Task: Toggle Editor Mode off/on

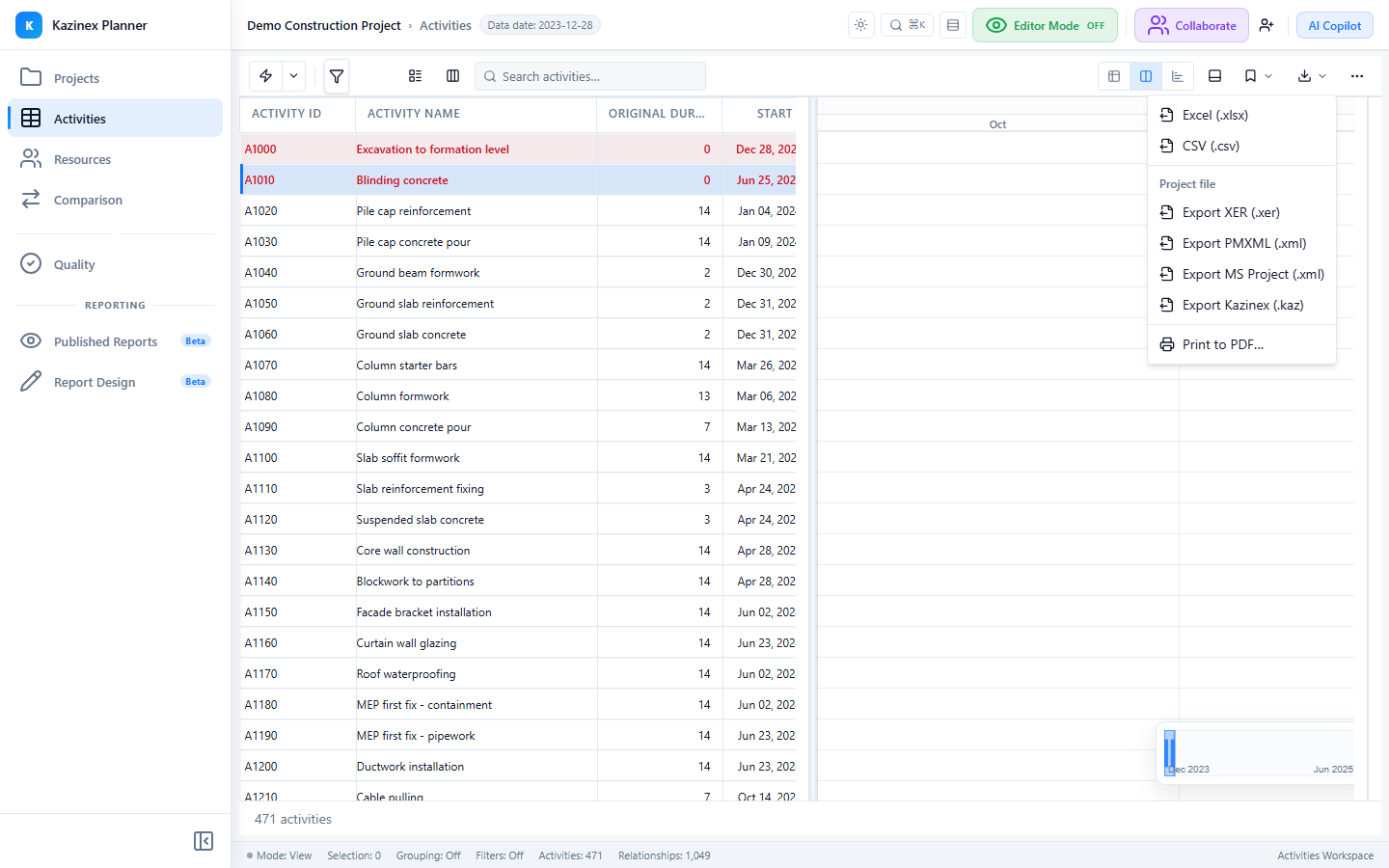Action: click(x=1045, y=25)
